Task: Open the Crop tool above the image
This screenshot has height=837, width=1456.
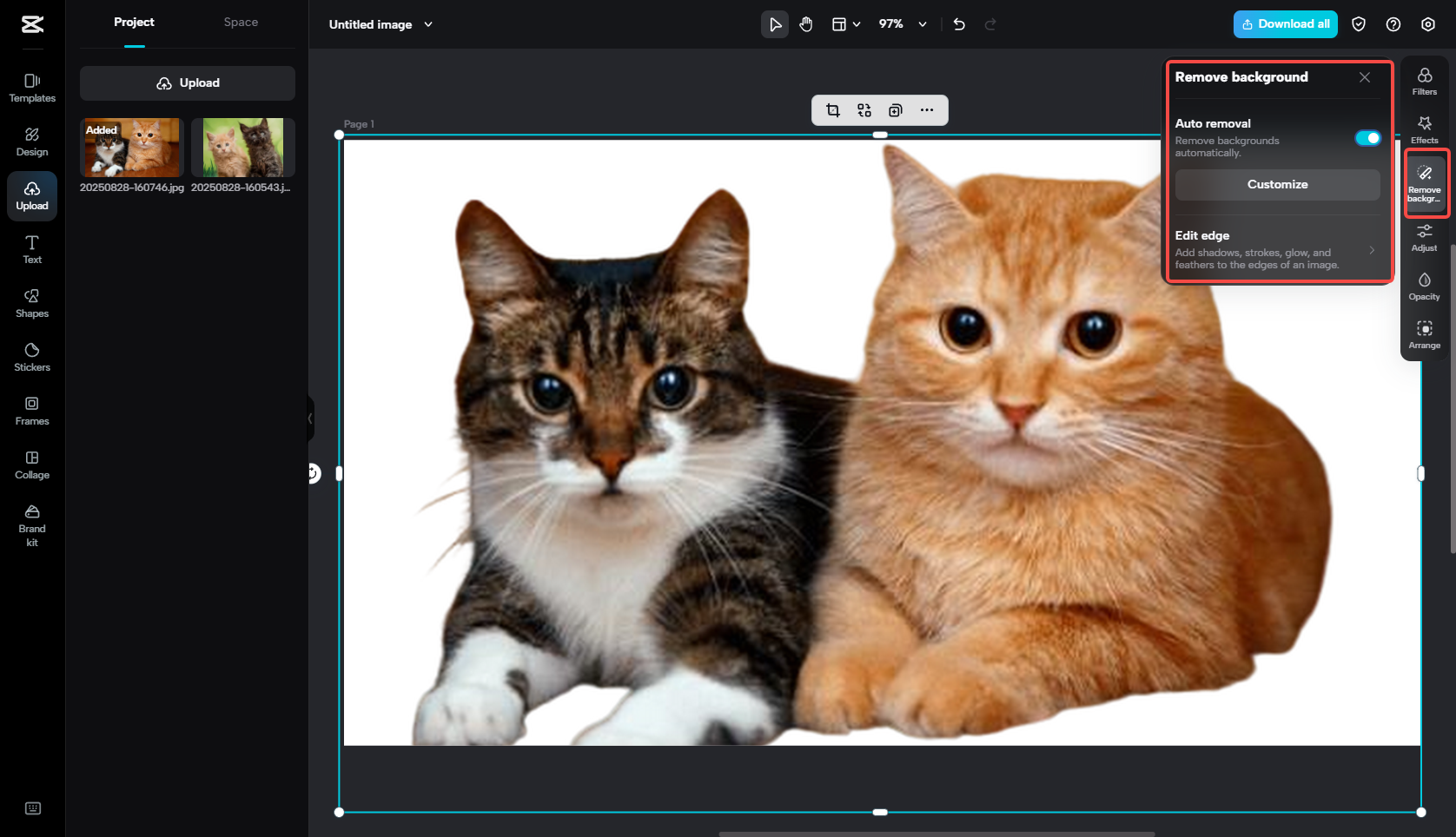Action: (833, 110)
